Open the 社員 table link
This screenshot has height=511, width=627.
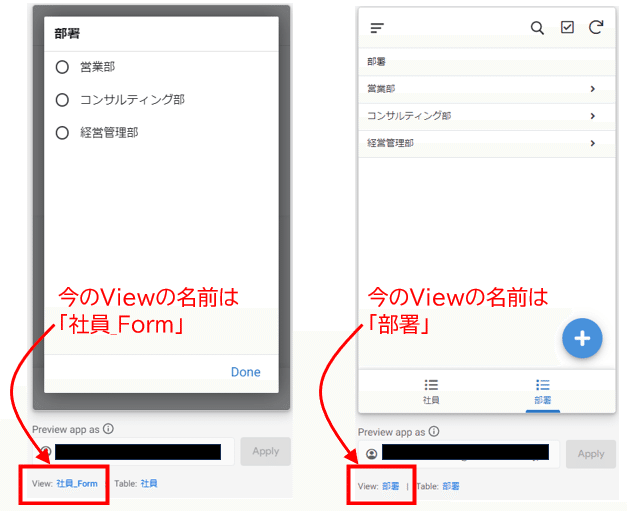pos(149,484)
